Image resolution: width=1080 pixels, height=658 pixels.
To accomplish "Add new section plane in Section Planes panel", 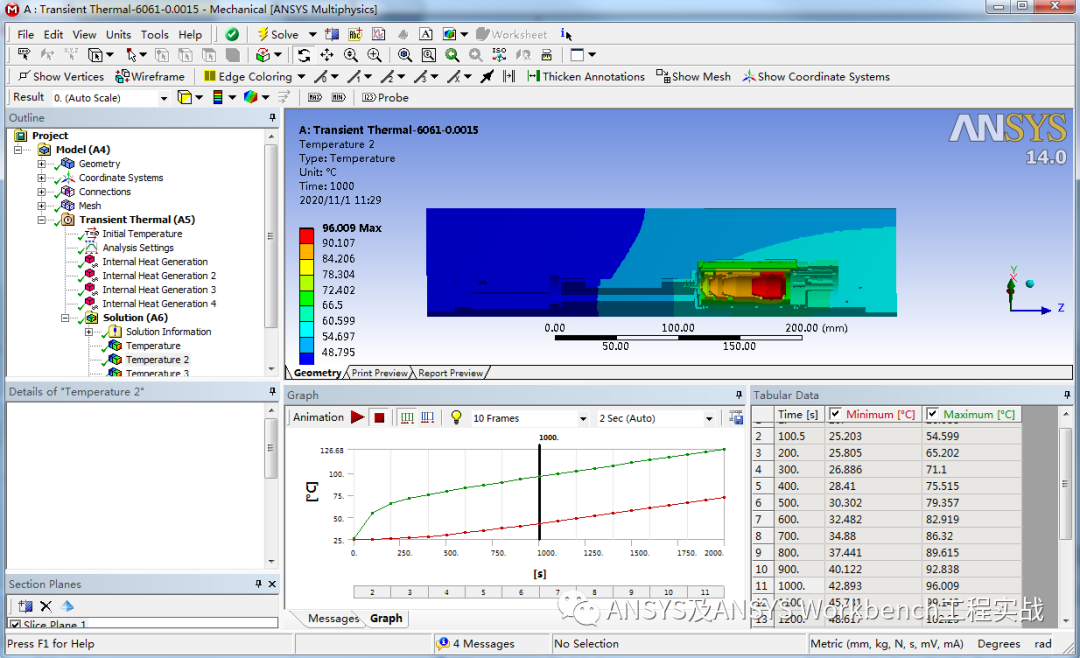I will (x=25, y=606).
